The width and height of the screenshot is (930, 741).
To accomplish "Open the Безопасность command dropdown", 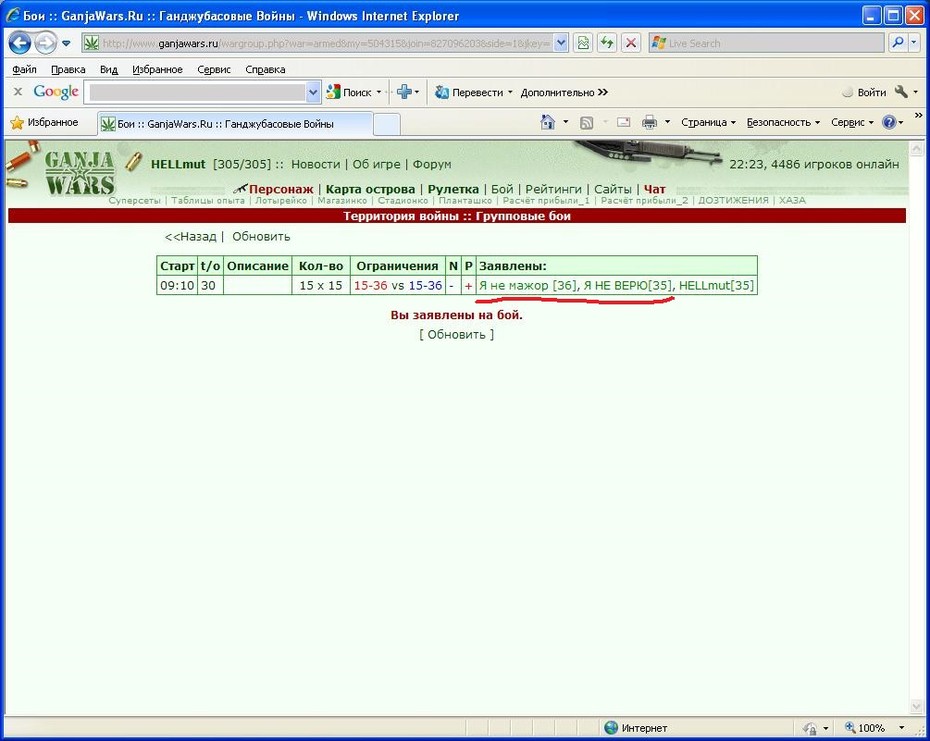I will click(x=783, y=122).
